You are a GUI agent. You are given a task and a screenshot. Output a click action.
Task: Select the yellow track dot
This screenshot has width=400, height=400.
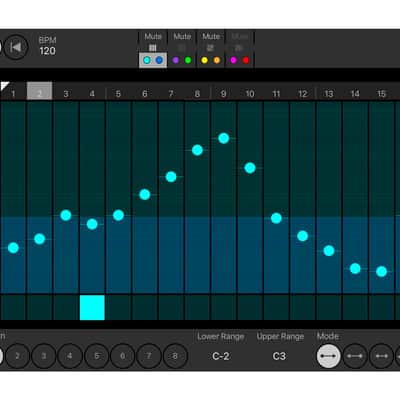[x=204, y=60]
